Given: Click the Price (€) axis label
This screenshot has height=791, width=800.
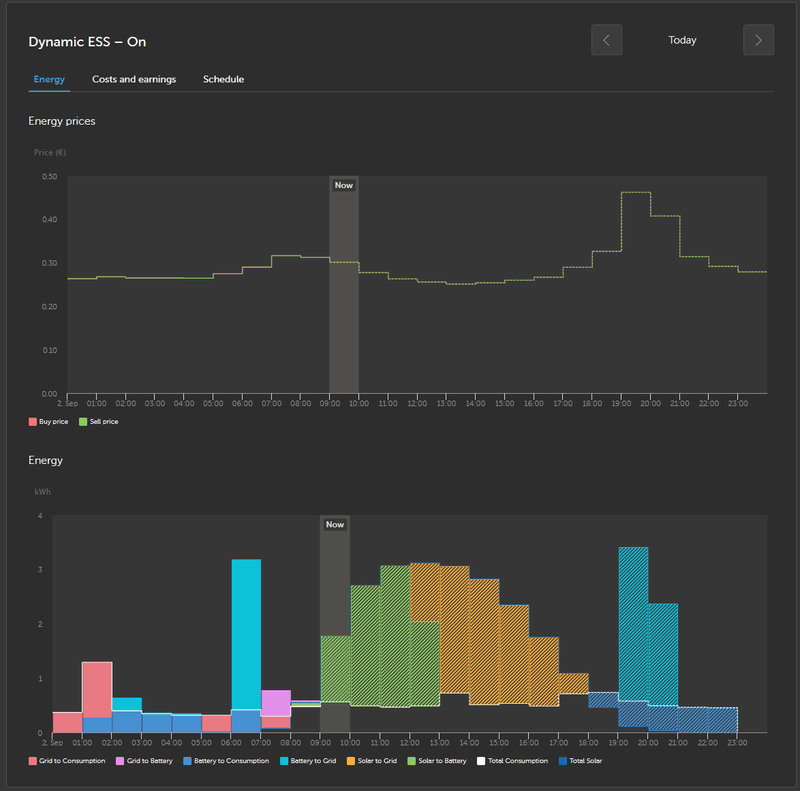Looking at the screenshot, I should [x=49, y=152].
